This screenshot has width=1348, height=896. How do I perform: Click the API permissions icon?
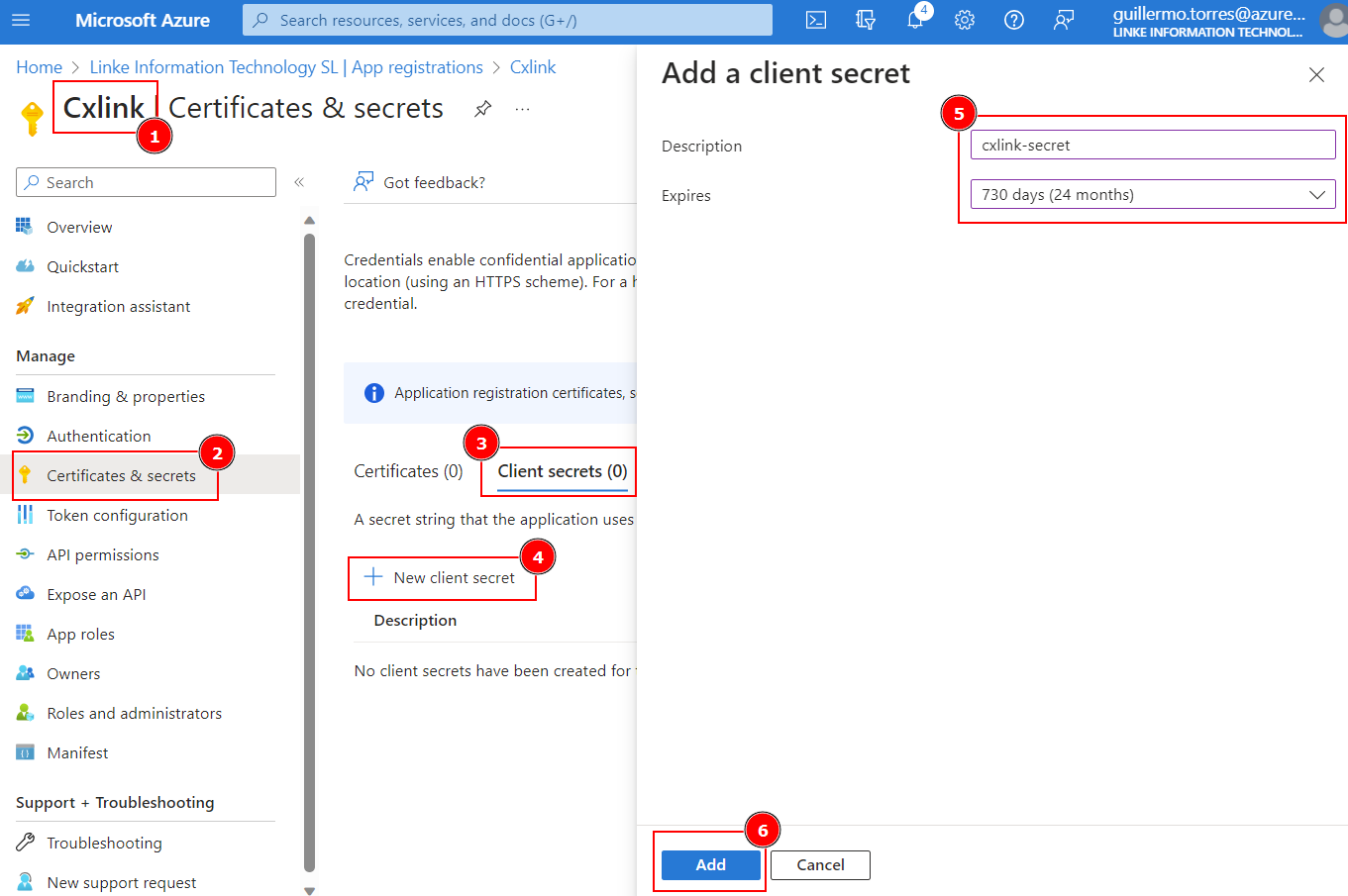pos(25,554)
